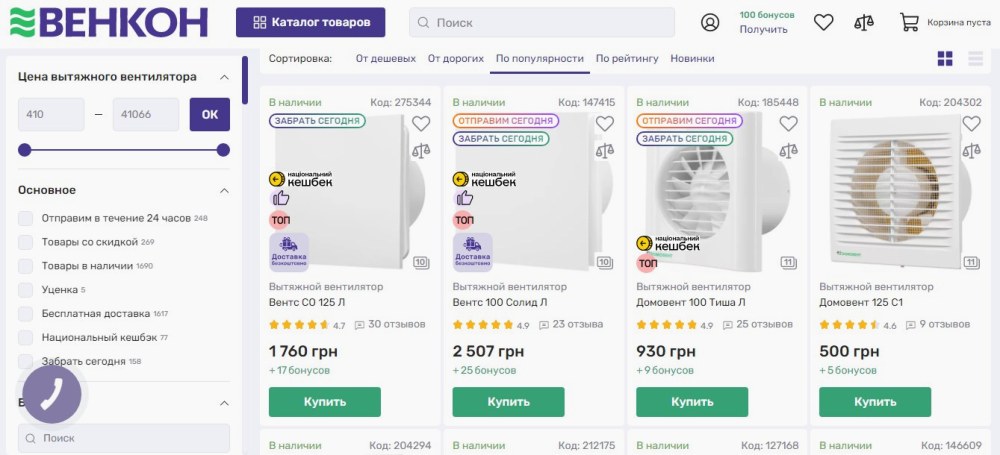Collapse the 'Цена вытяжного вентилятора' section

[x=224, y=77]
